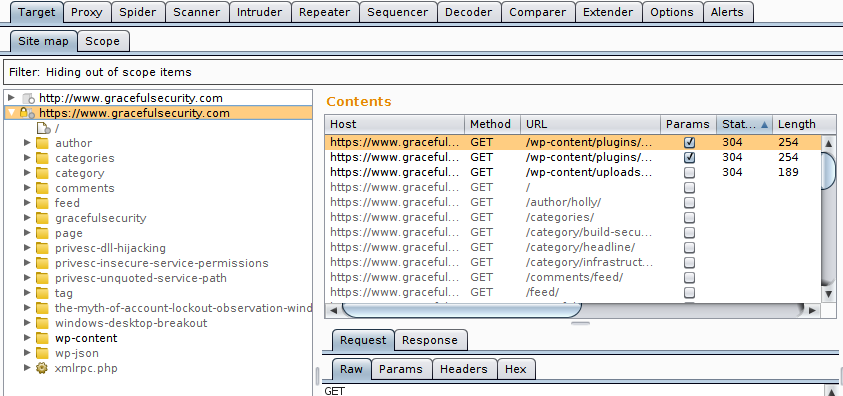Click the windows-desktop-breakout folder icon
Image resolution: width=843 pixels, height=396 pixels.
tap(42, 323)
